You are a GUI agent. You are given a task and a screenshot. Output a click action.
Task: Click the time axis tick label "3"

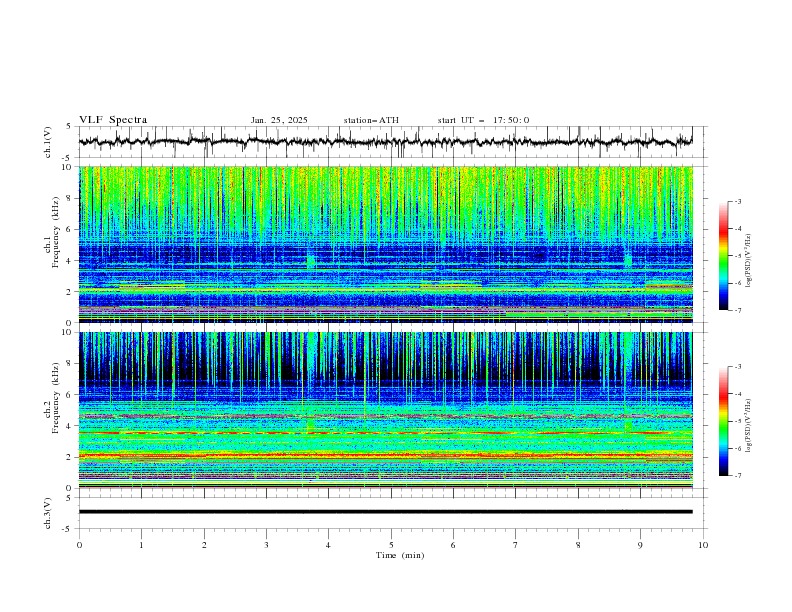pos(266,545)
